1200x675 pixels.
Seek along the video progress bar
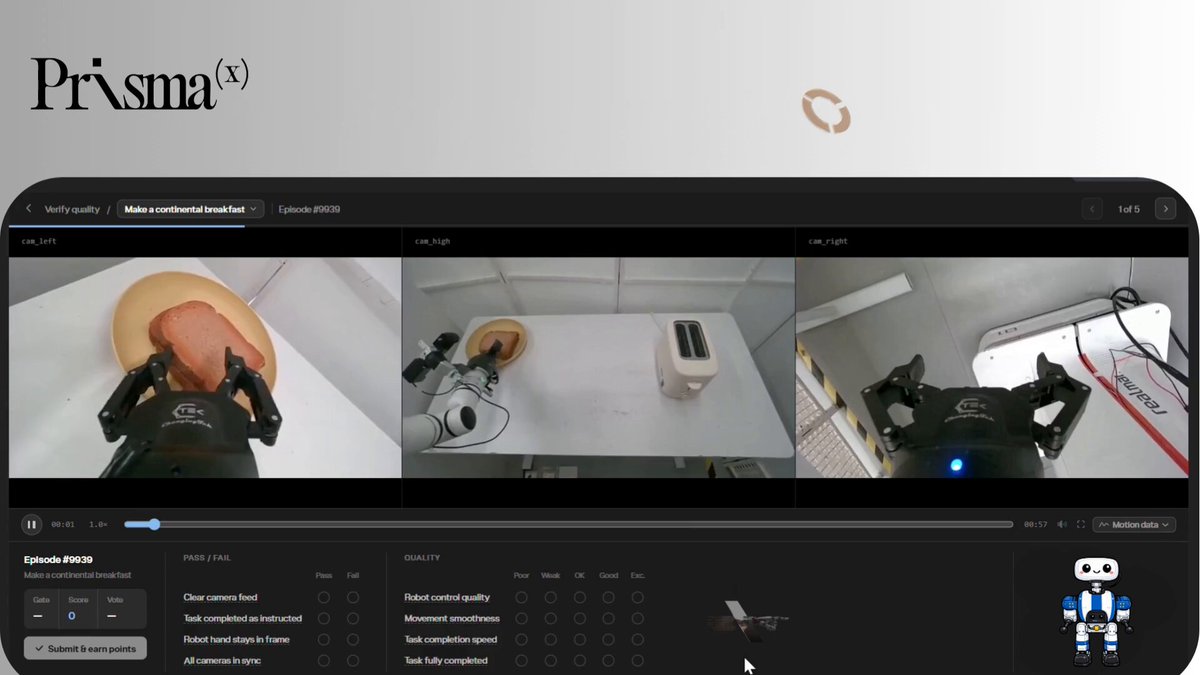[568, 524]
